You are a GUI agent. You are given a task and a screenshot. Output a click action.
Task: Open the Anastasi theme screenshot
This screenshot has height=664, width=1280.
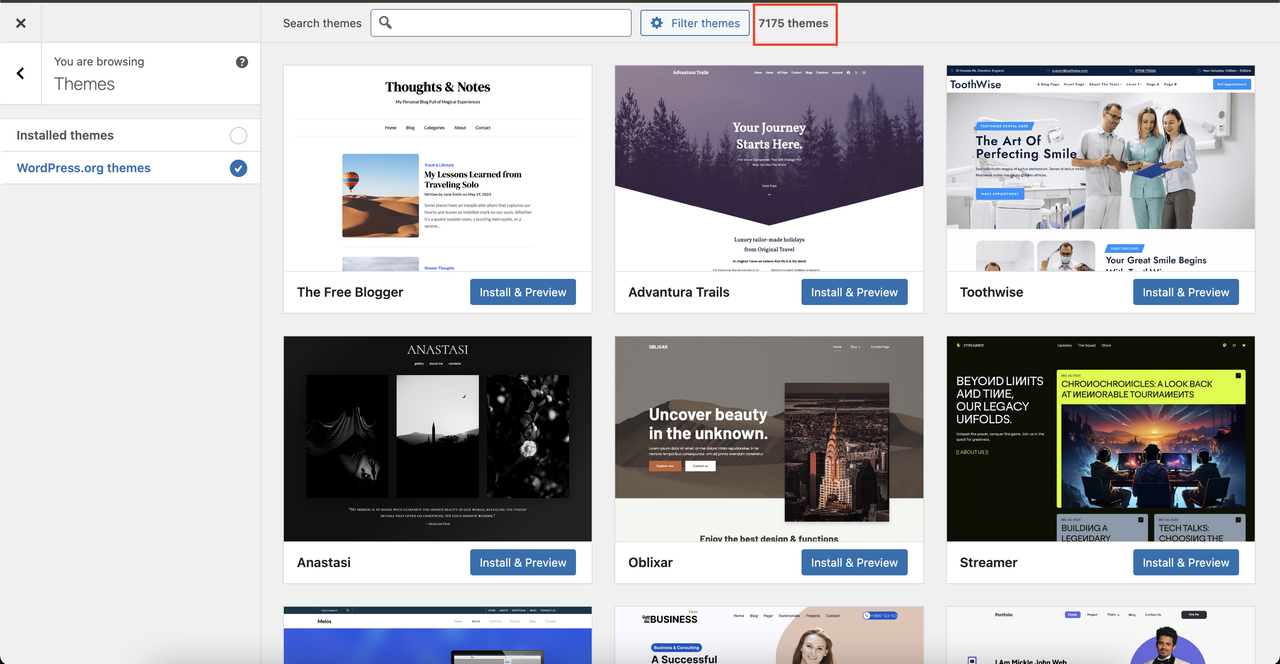(438, 439)
